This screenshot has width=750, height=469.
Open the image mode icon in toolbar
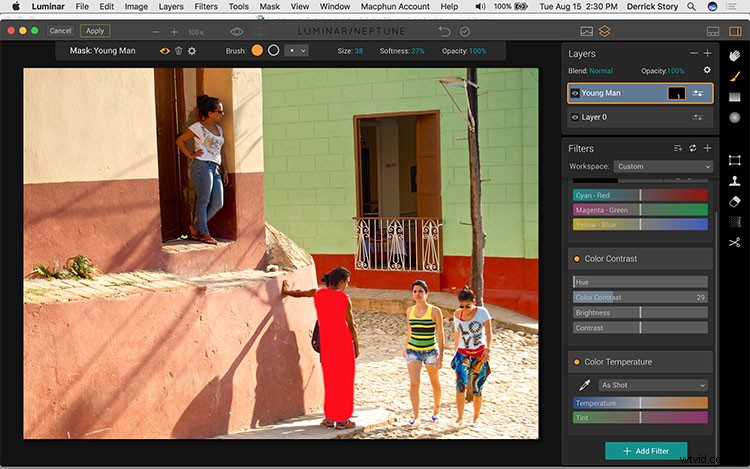coord(586,32)
